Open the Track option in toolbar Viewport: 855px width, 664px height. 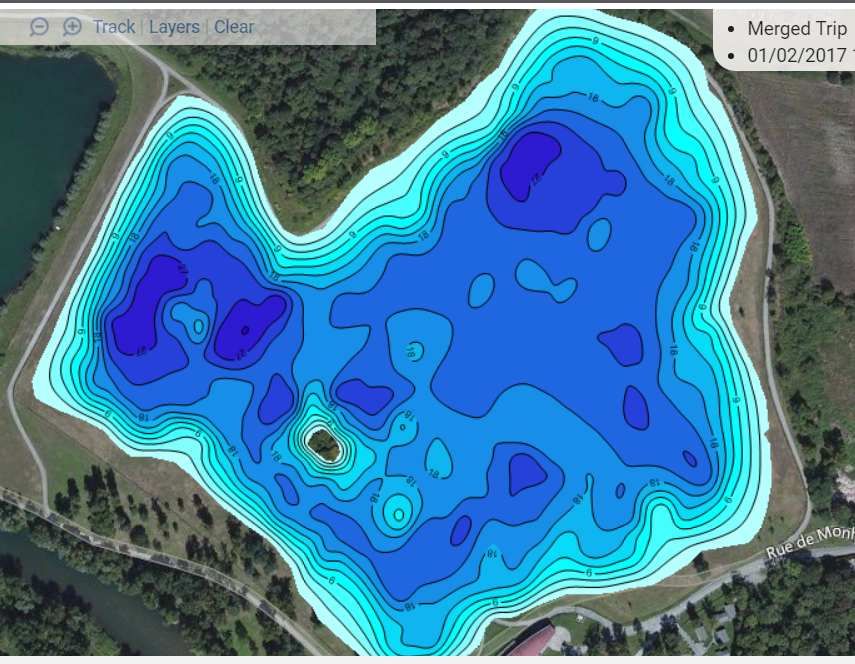pyautogui.click(x=113, y=27)
